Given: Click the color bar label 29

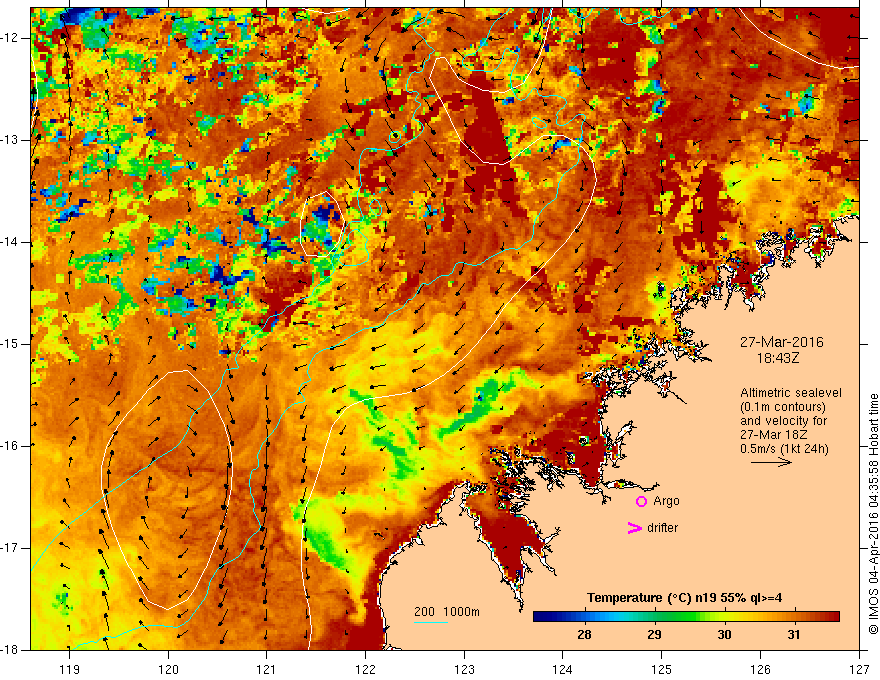Looking at the screenshot, I should (654, 635).
